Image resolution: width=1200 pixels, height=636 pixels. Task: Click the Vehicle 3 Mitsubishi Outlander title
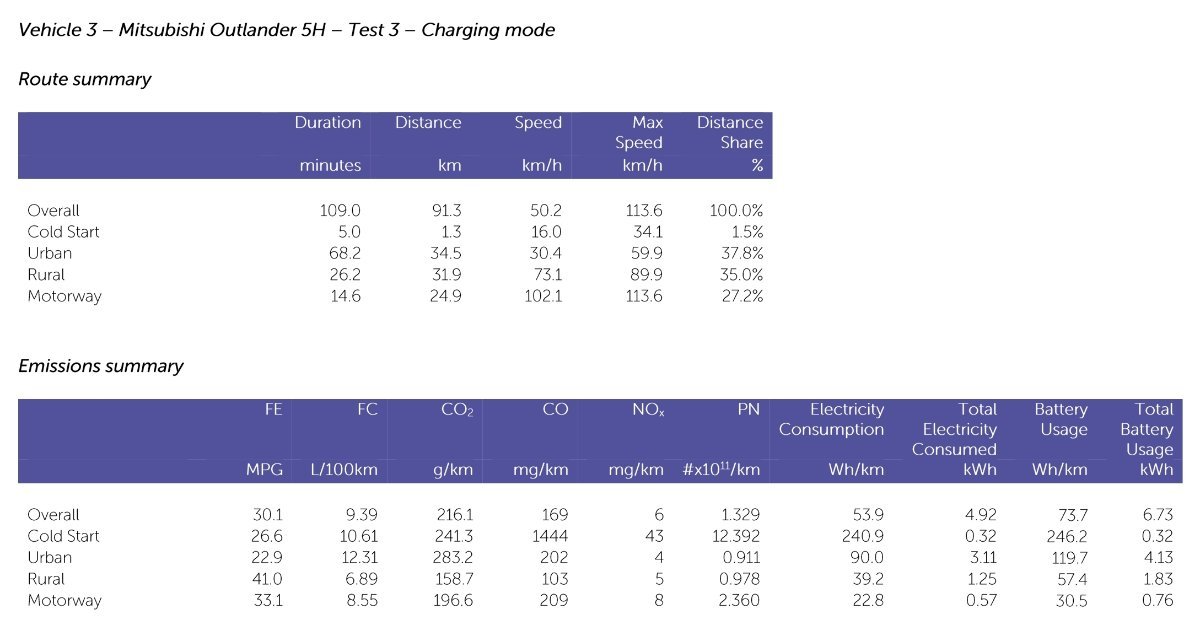tap(286, 30)
